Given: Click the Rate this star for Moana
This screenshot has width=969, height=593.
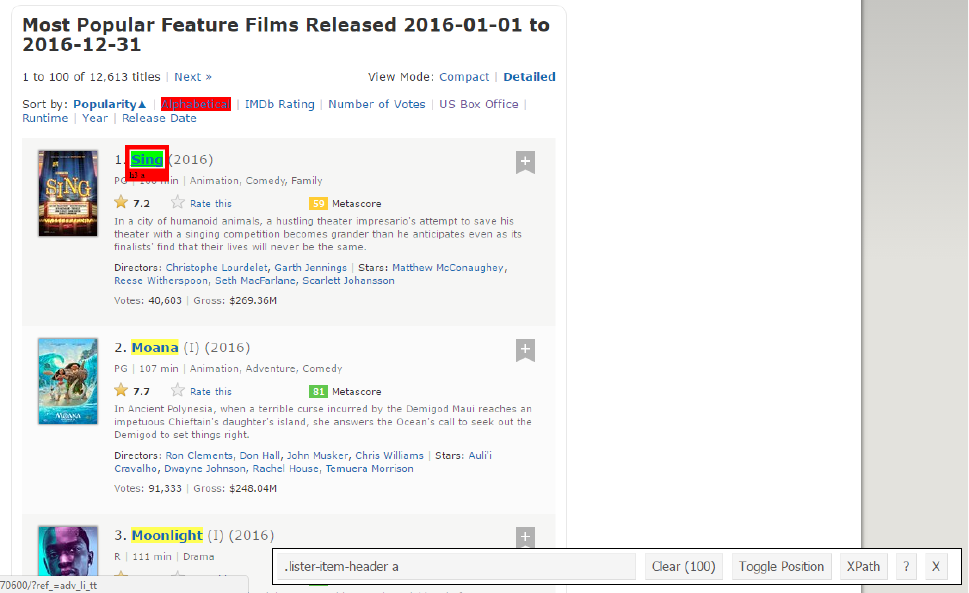Looking at the screenshot, I should pyautogui.click(x=178, y=391).
